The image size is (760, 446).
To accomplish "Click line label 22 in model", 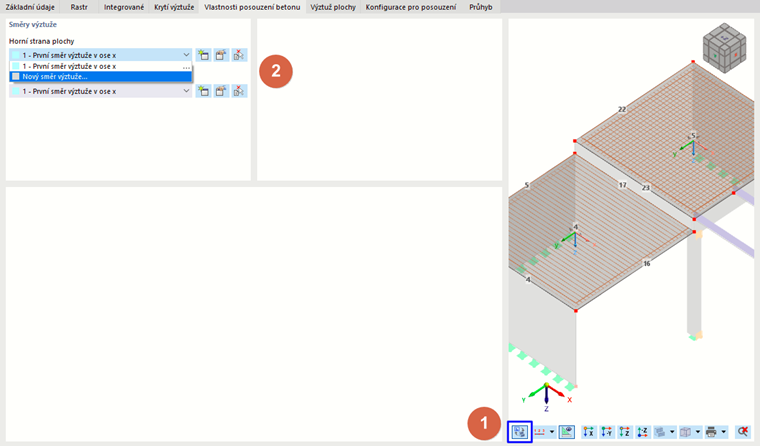I will point(622,110).
